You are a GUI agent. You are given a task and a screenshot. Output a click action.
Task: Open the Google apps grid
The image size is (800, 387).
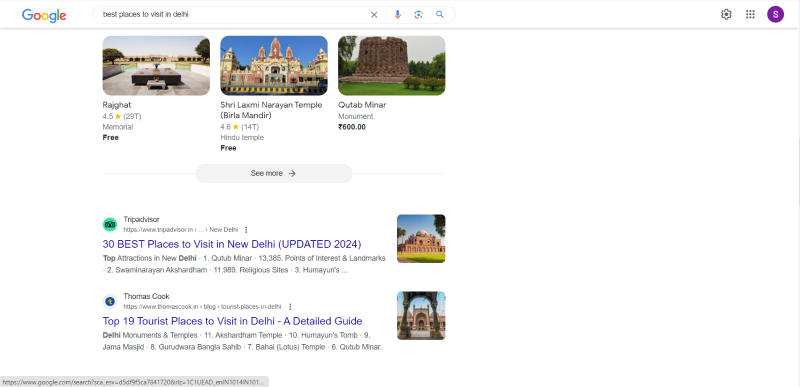750,14
